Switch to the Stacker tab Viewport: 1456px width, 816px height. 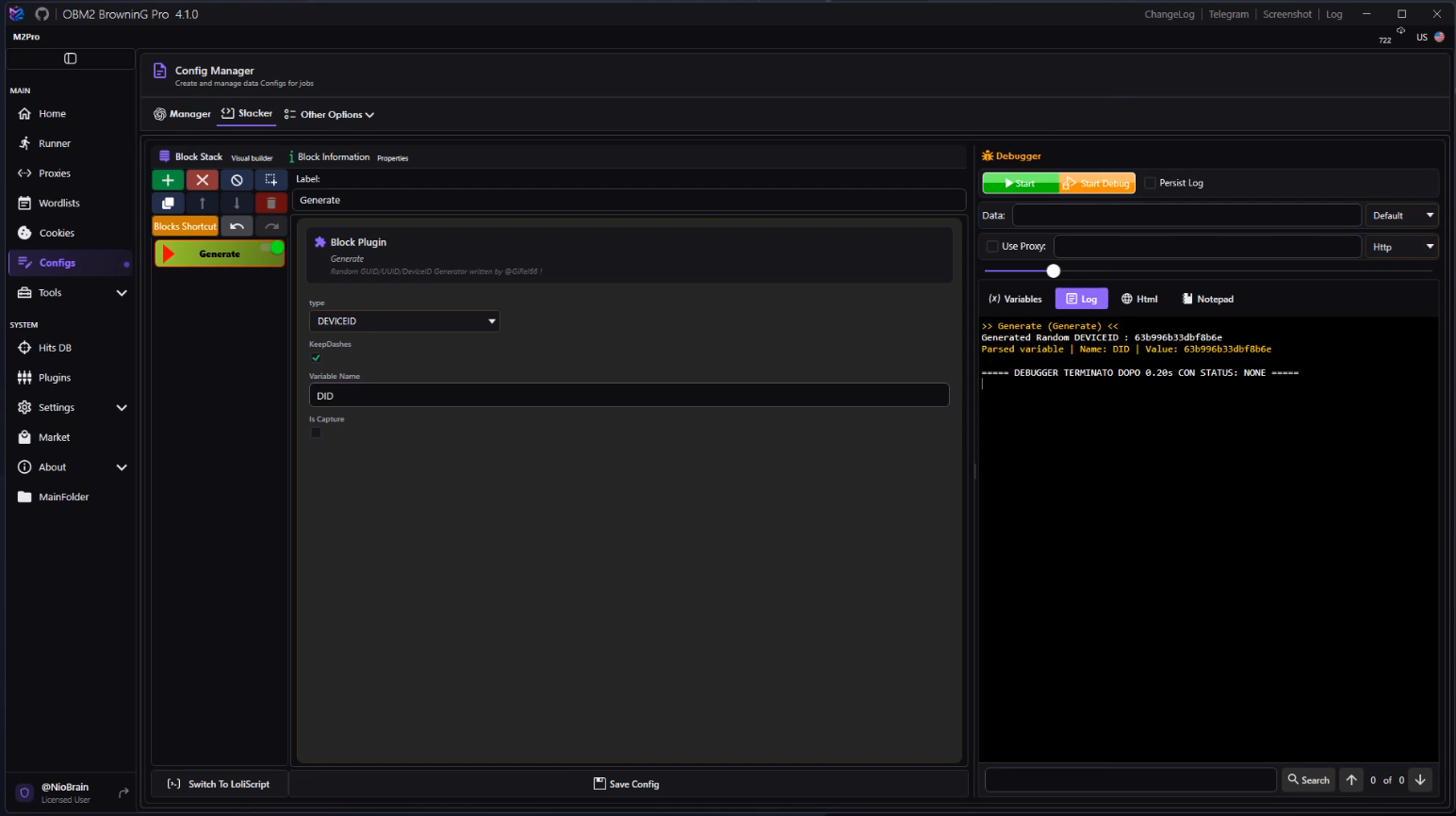click(247, 113)
